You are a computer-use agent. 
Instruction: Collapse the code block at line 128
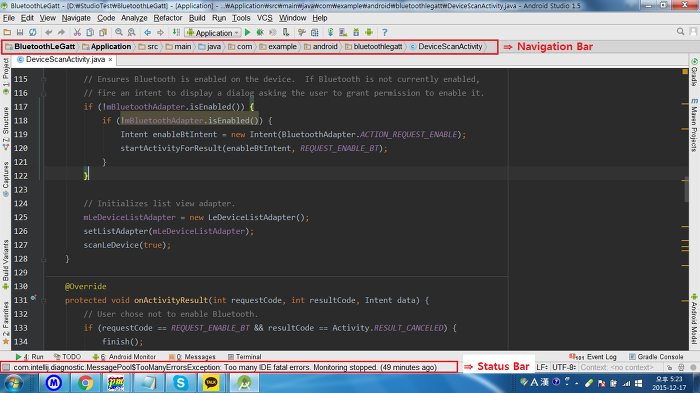[44, 259]
